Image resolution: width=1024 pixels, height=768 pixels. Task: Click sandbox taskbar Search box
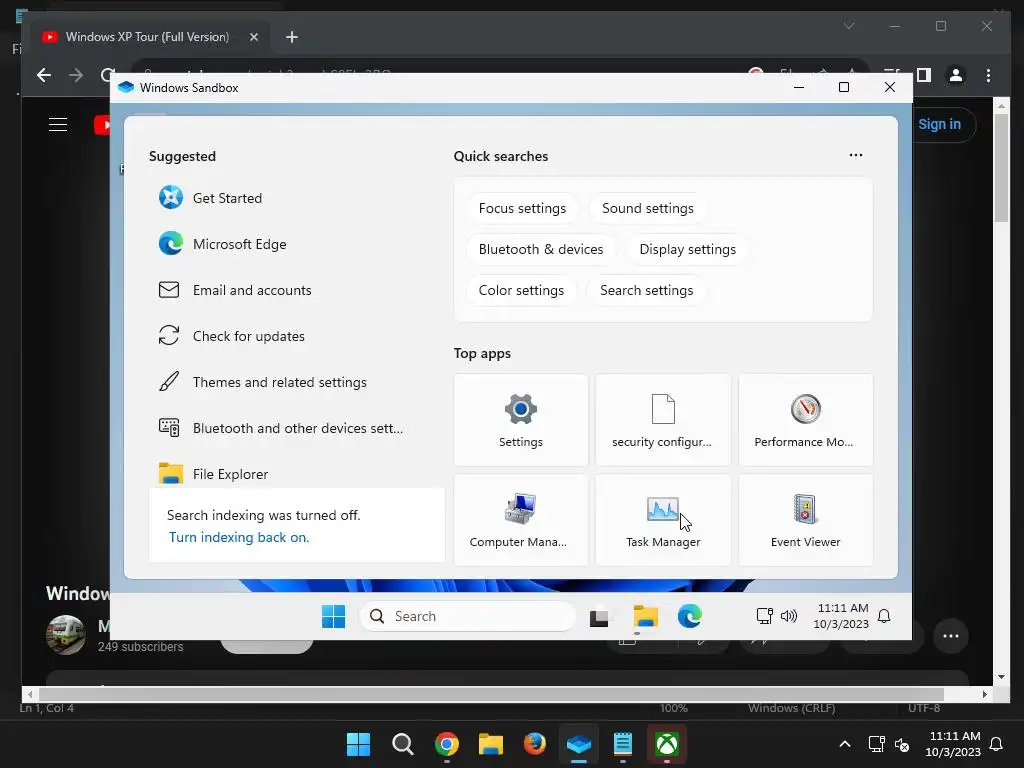(468, 616)
